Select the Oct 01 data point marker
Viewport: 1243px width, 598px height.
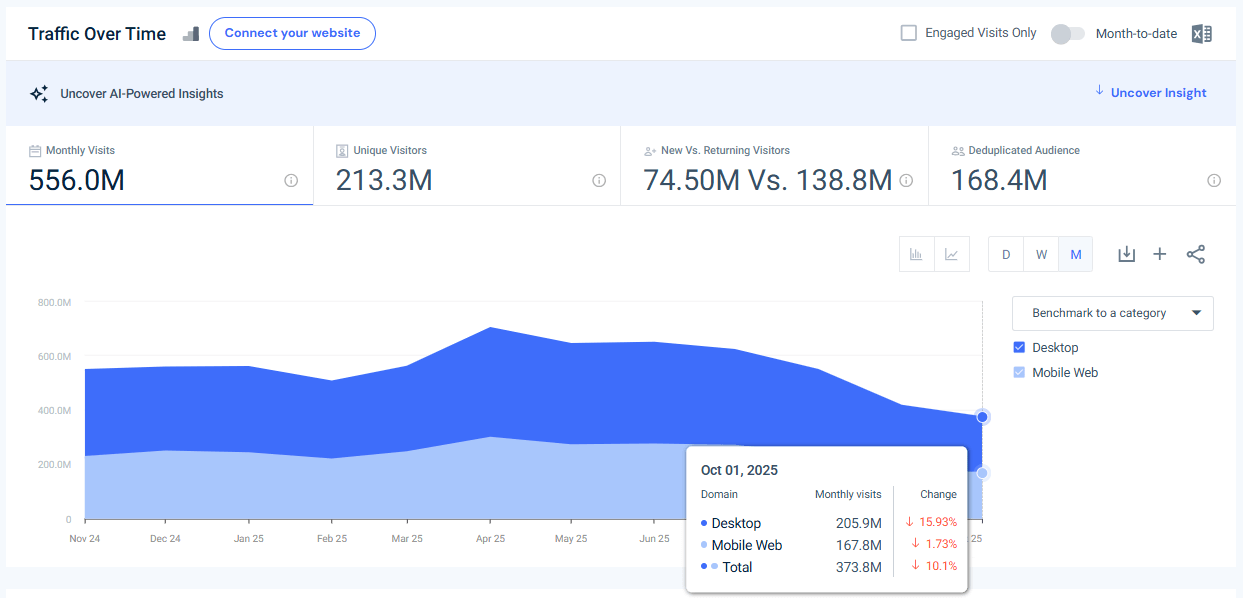[982, 416]
